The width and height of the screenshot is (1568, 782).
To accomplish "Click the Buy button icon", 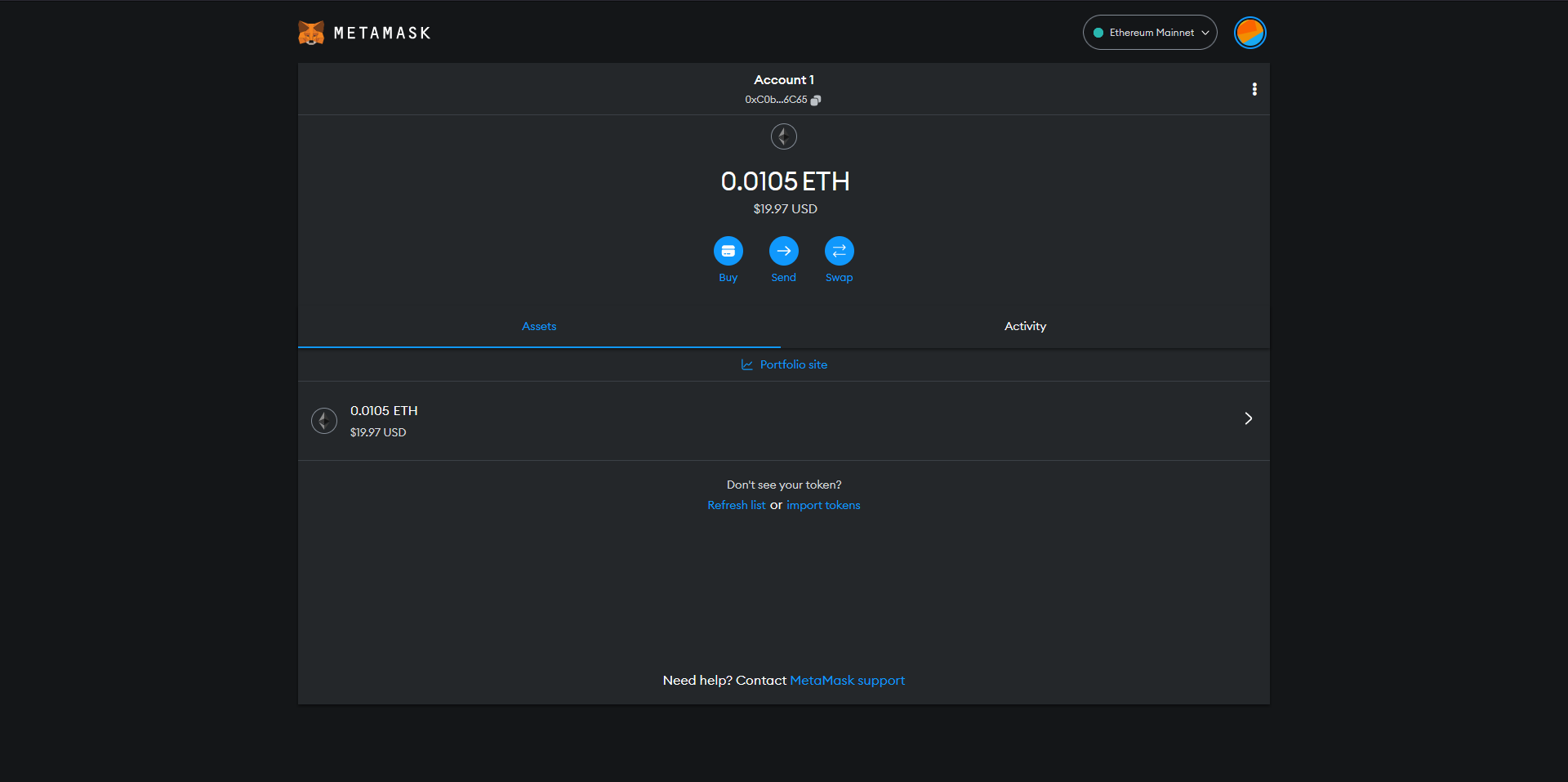I will pos(728,251).
